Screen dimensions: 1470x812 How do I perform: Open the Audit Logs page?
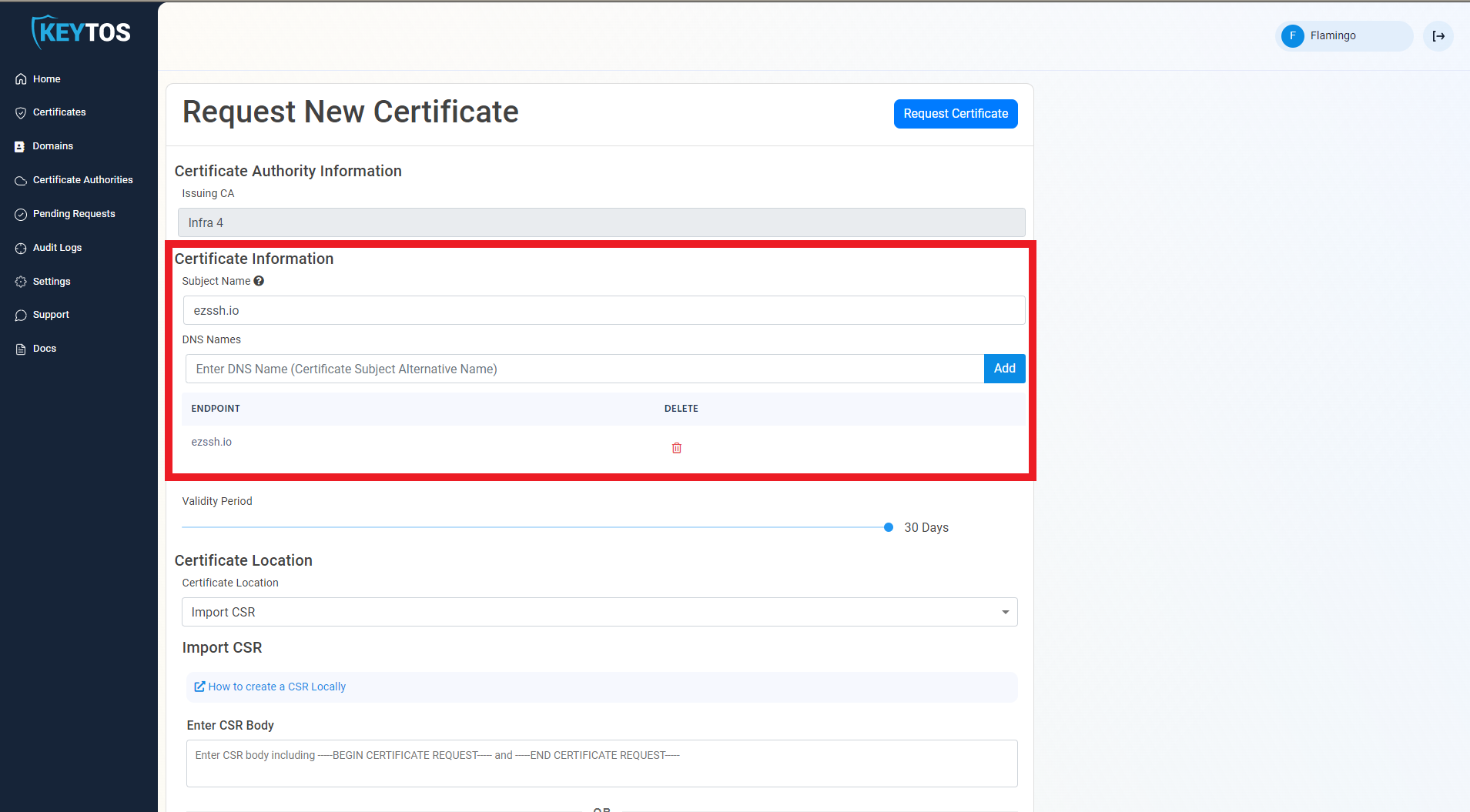tap(57, 248)
